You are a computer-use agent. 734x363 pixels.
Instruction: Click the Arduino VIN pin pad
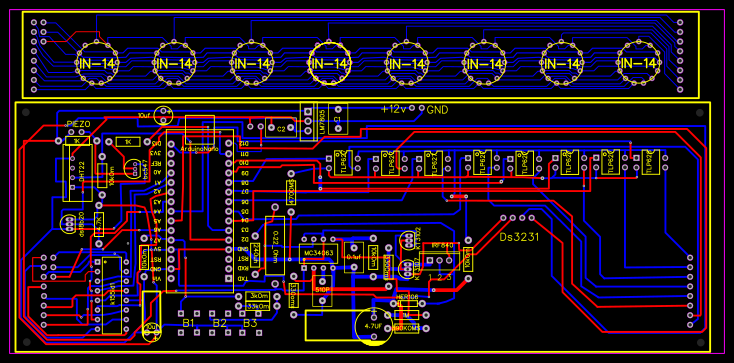pyautogui.click(x=171, y=279)
